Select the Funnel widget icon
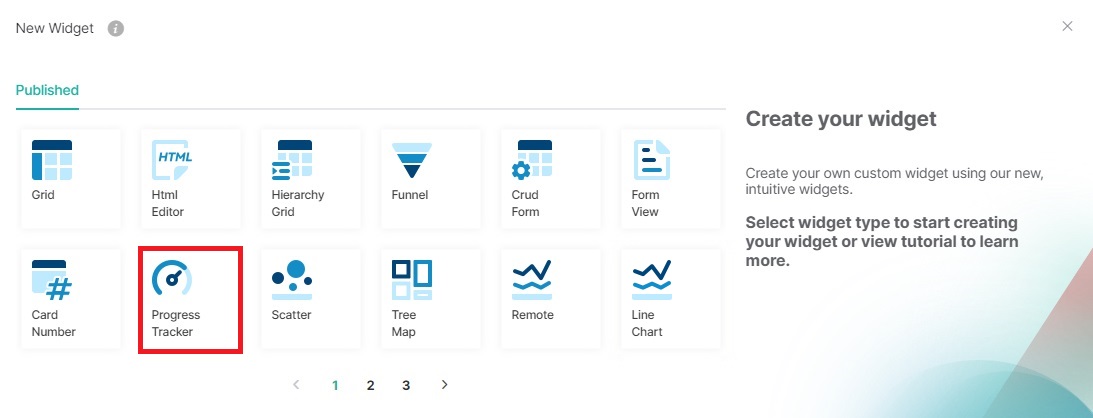Viewport: 1093px width, 418px height. [412, 159]
